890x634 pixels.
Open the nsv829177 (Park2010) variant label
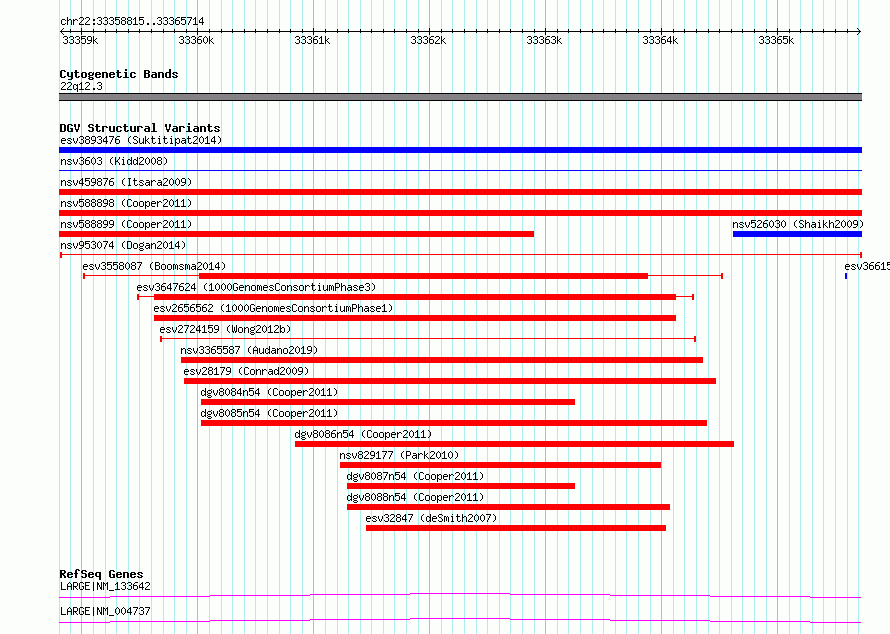[x=399, y=455]
